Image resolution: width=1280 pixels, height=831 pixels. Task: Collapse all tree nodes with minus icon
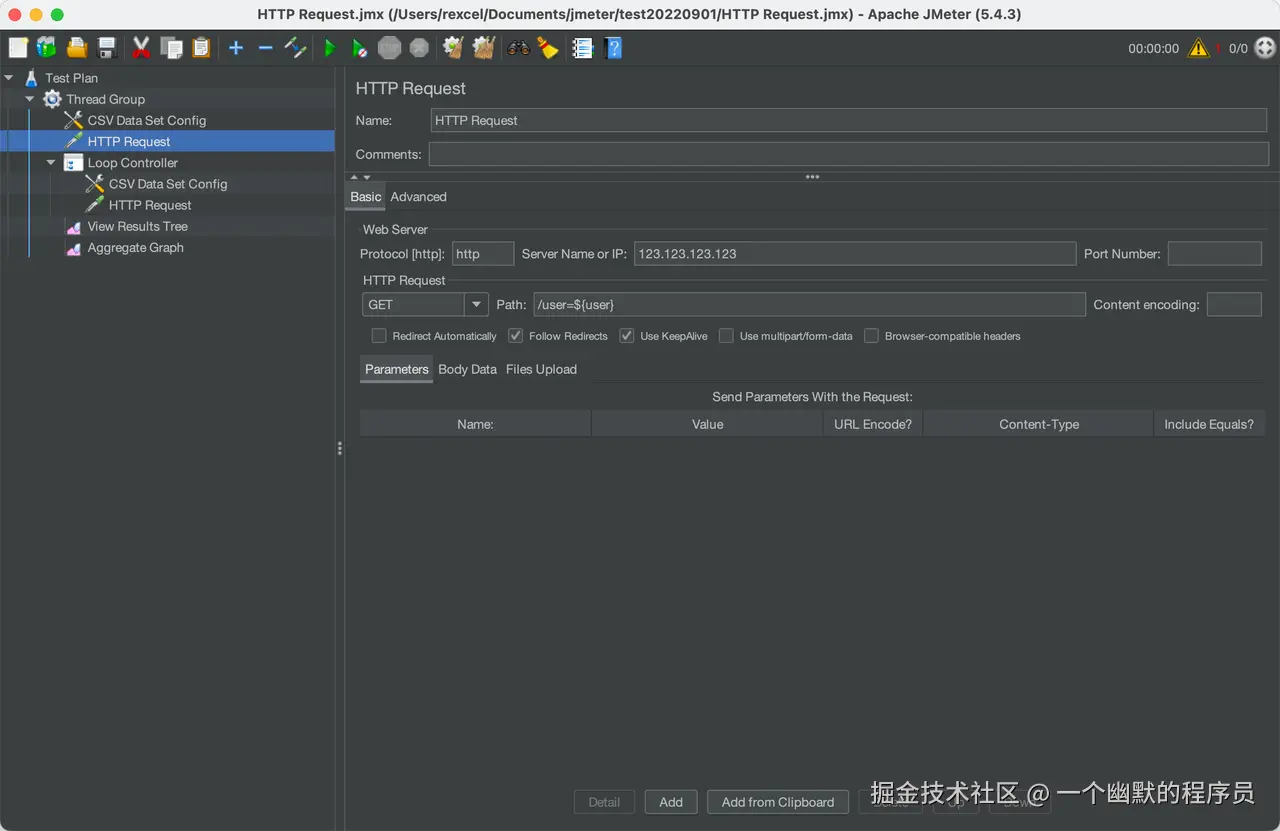pyautogui.click(x=265, y=47)
